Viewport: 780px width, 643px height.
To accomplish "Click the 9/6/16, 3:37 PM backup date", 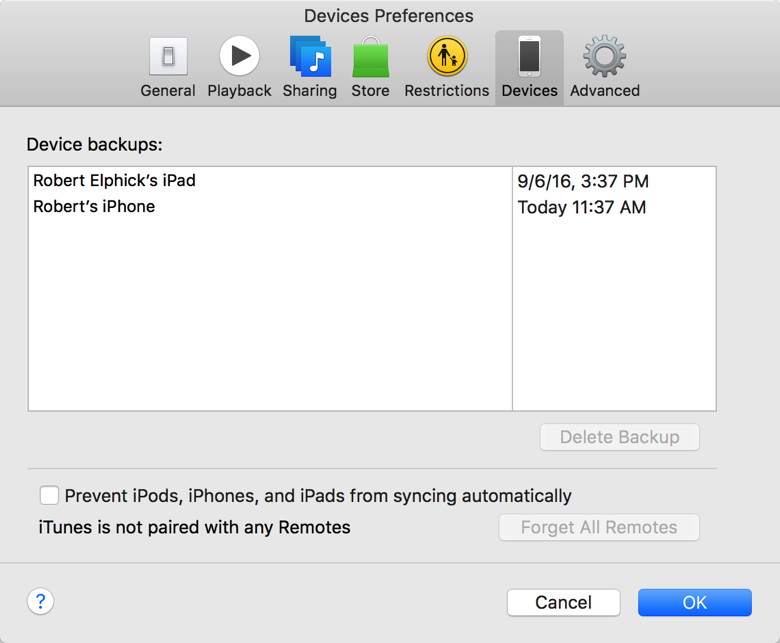I will pyautogui.click(x=583, y=181).
